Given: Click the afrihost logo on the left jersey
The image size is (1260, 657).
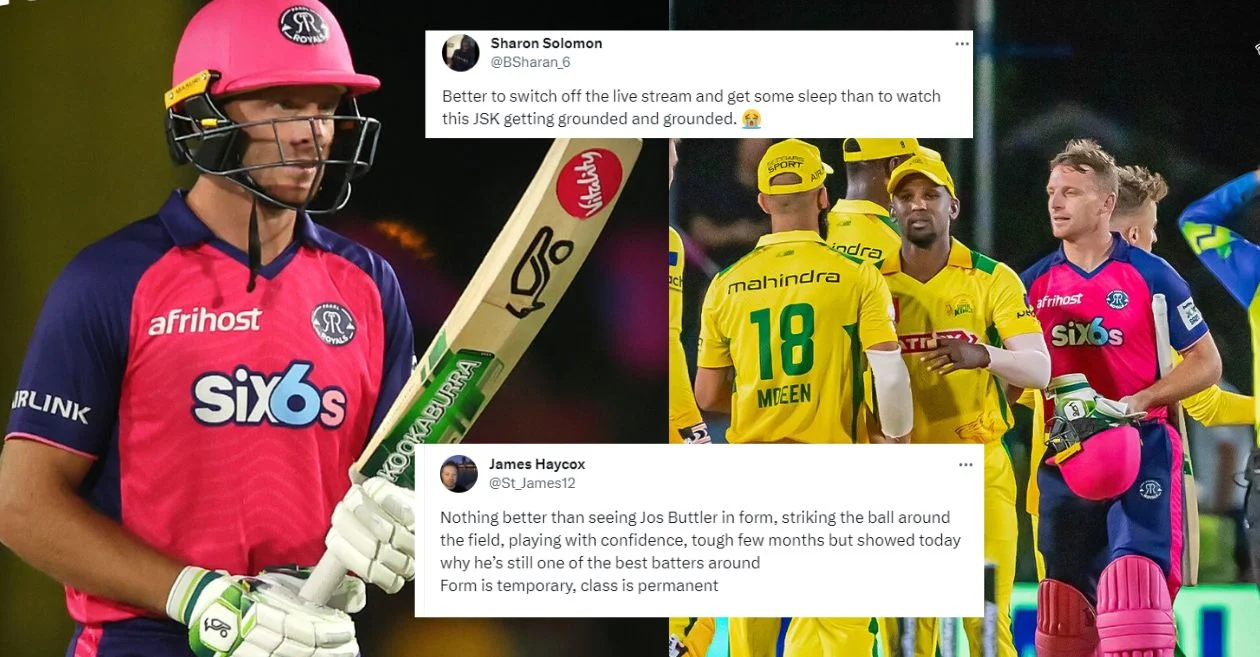Looking at the screenshot, I should [x=205, y=321].
